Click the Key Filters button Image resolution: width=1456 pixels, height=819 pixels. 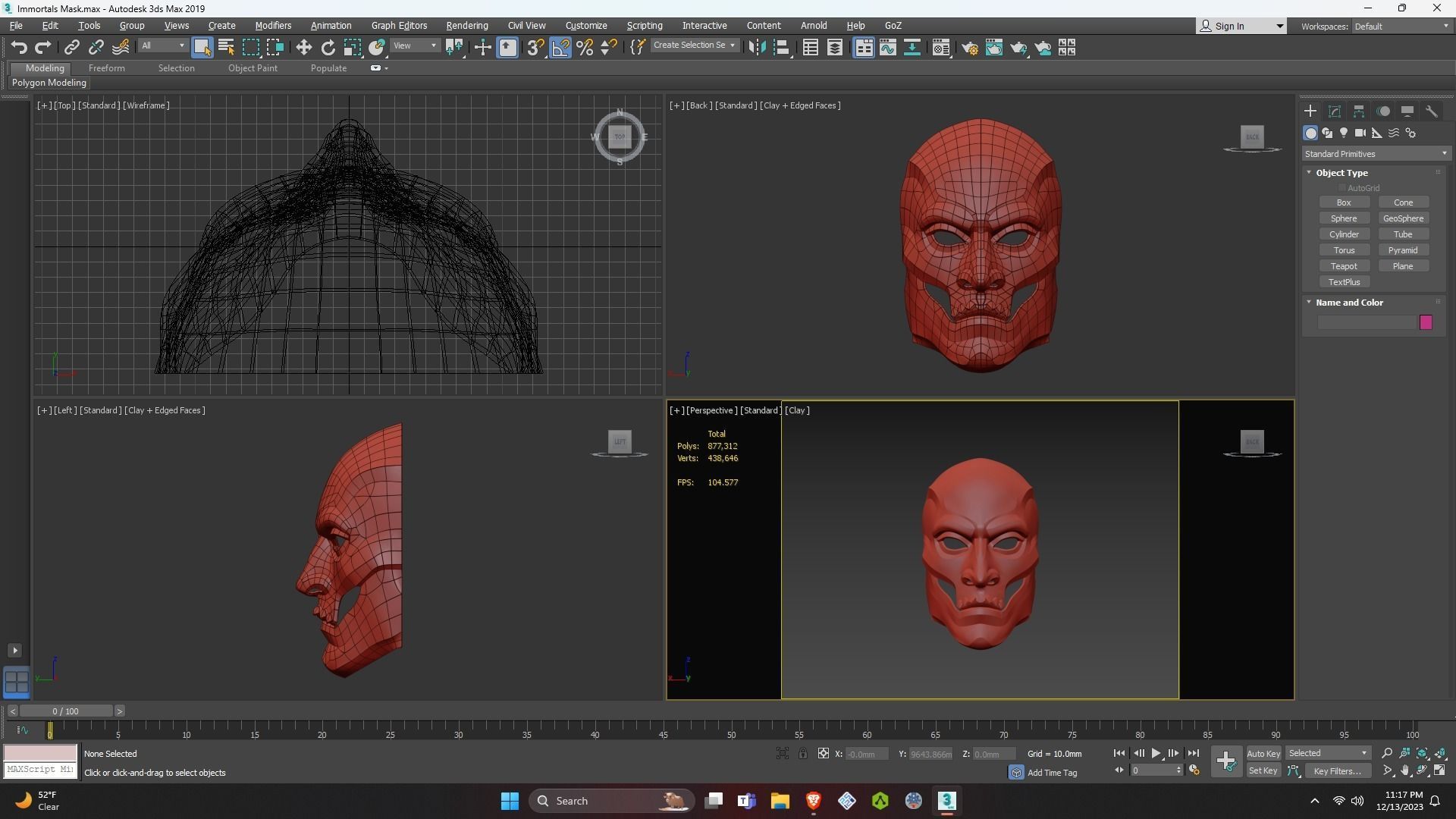tap(1338, 771)
